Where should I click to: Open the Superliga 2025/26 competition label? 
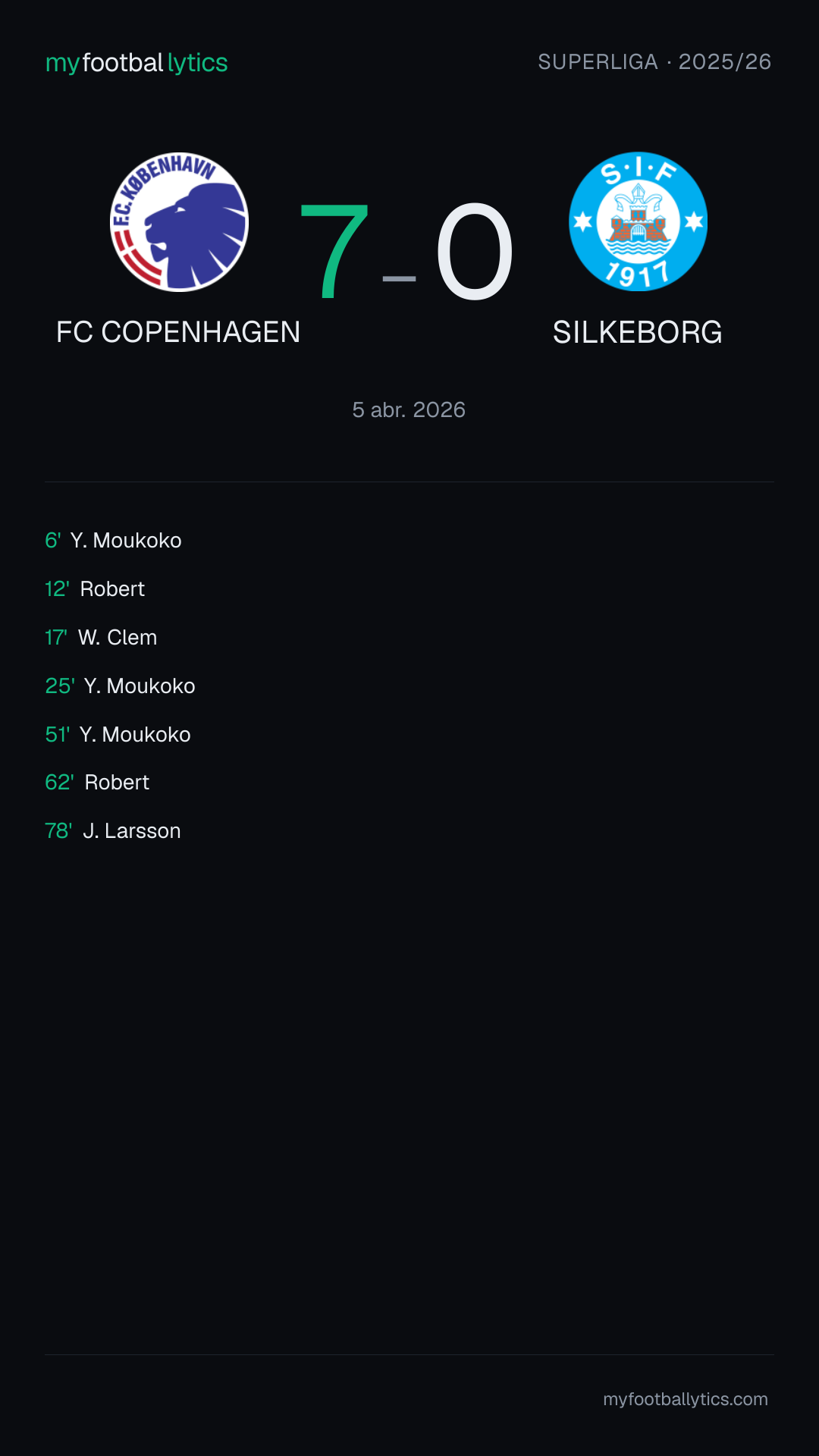pyautogui.click(x=654, y=62)
